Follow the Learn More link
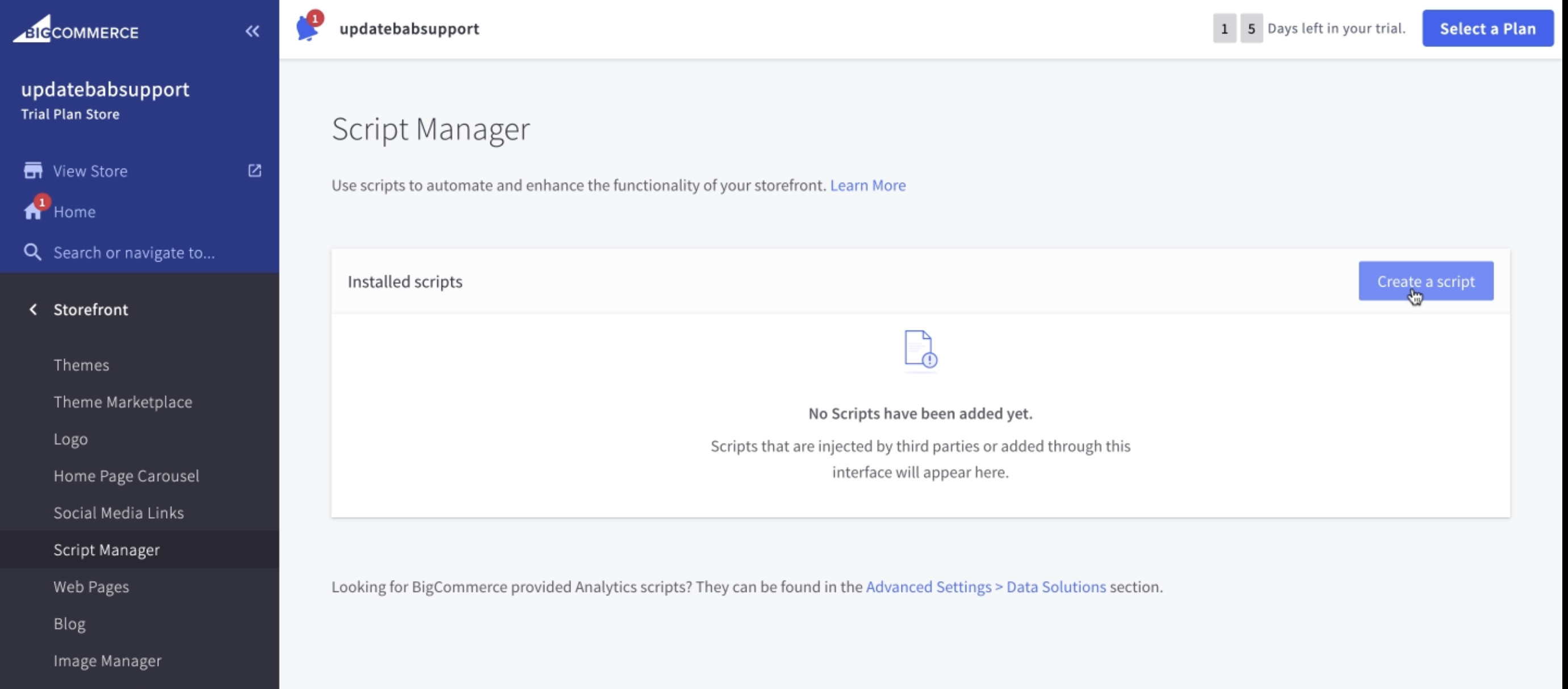 (x=867, y=185)
